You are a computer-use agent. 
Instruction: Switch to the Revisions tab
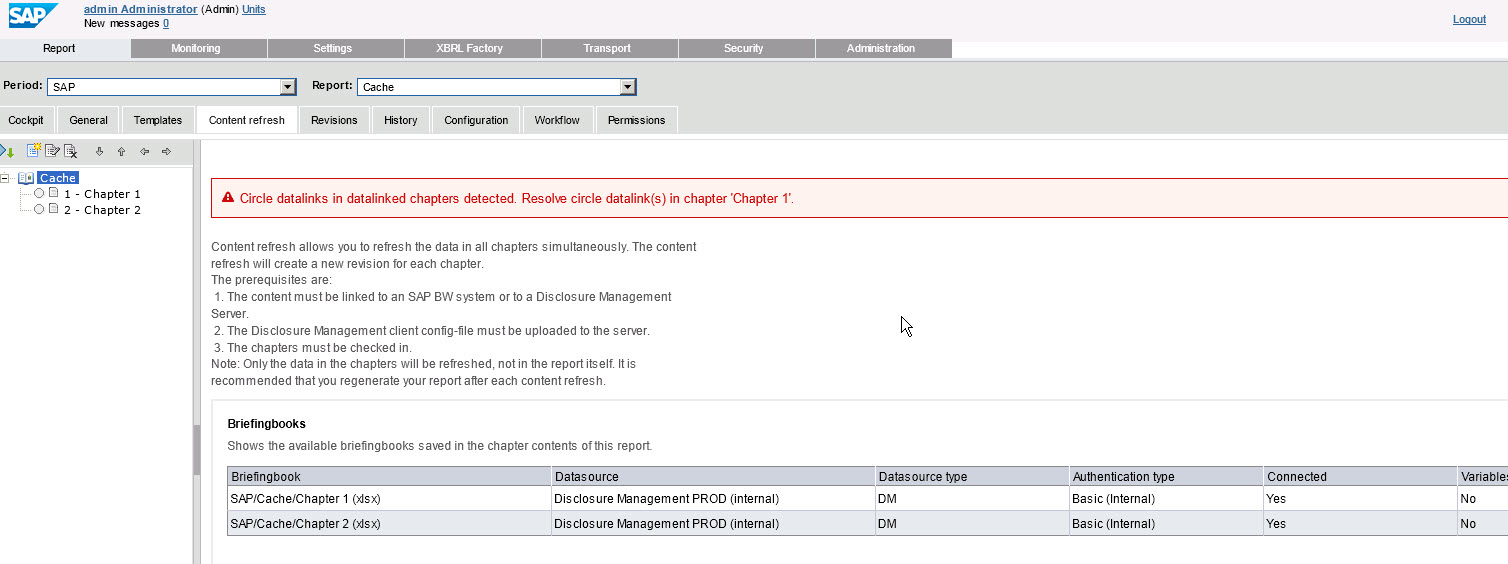click(x=334, y=120)
